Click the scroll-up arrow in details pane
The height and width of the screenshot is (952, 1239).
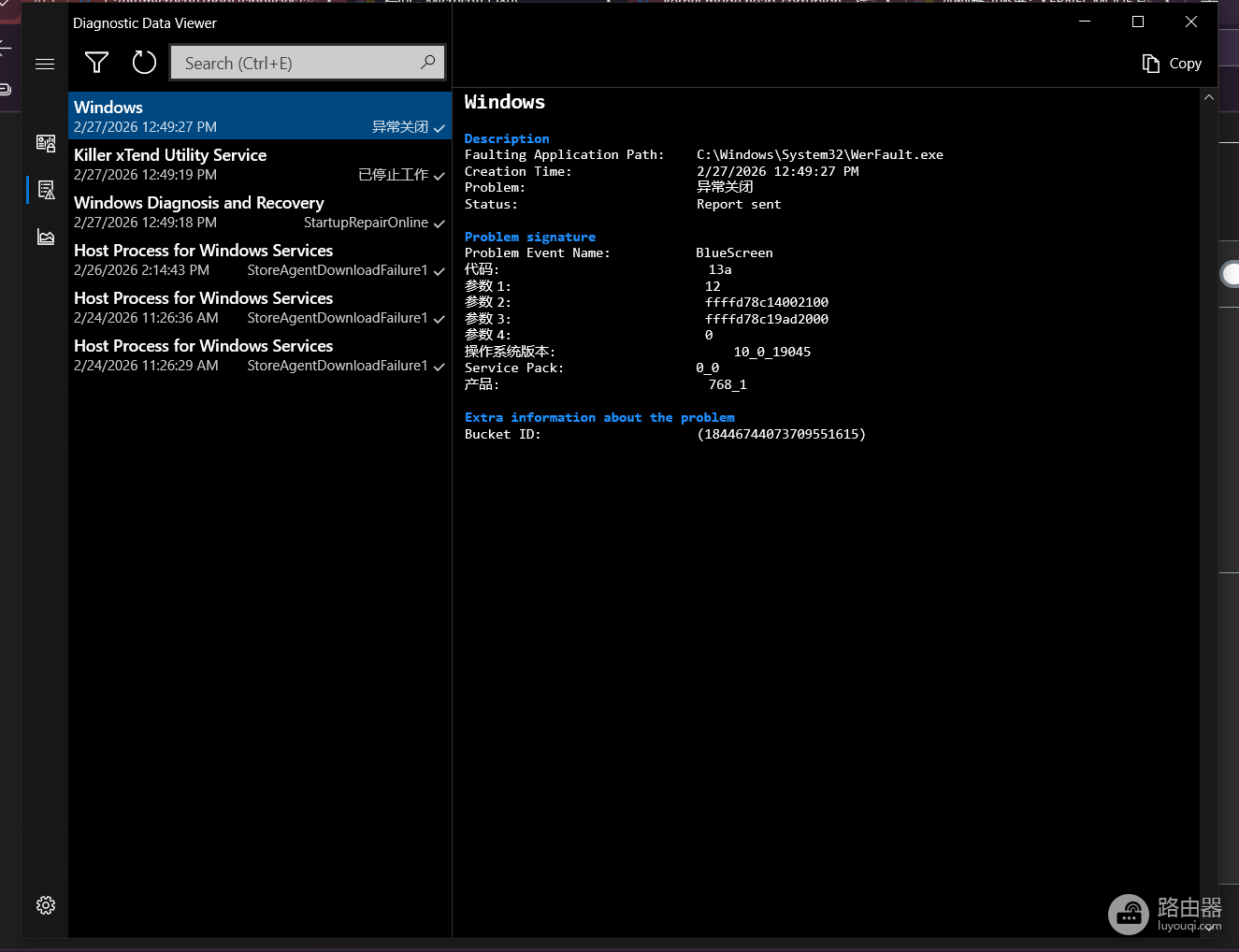click(1209, 97)
